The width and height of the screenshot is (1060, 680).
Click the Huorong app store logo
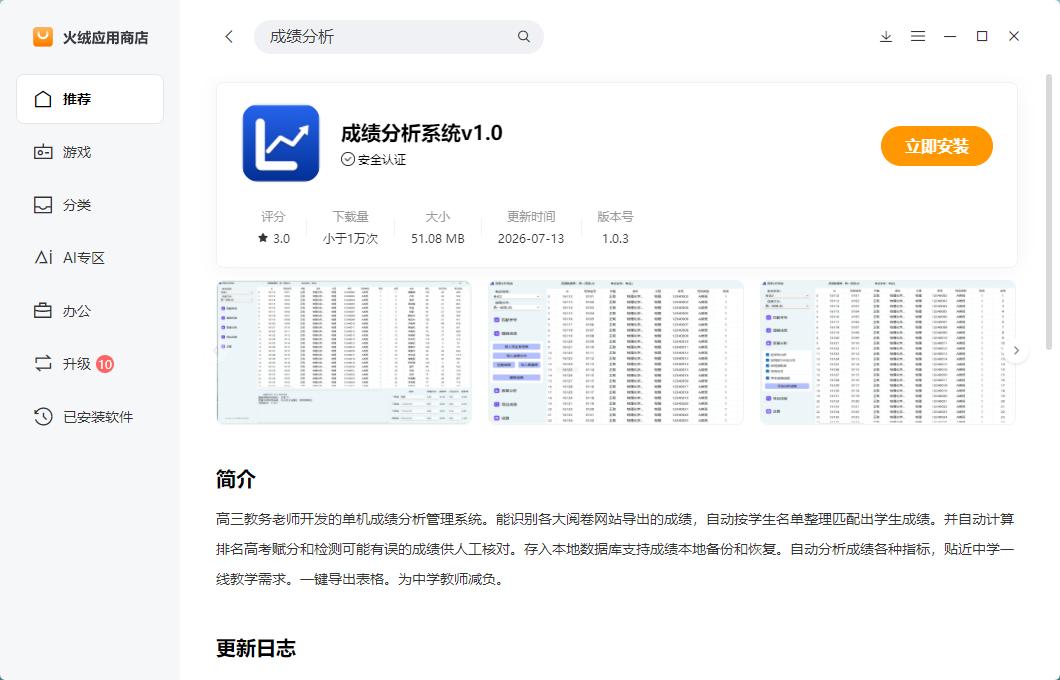coord(43,37)
